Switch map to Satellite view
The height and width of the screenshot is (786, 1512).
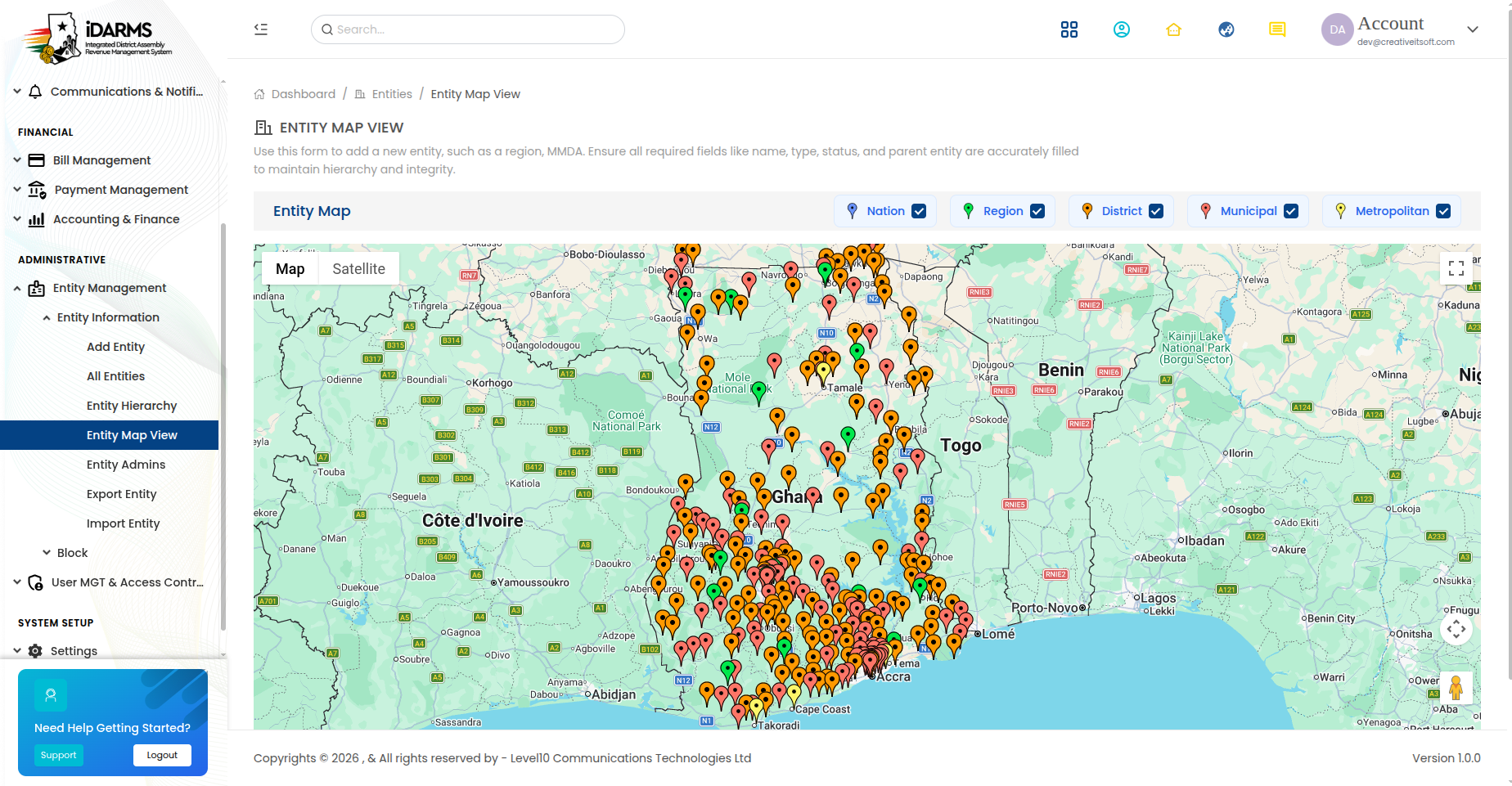pos(358,268)
